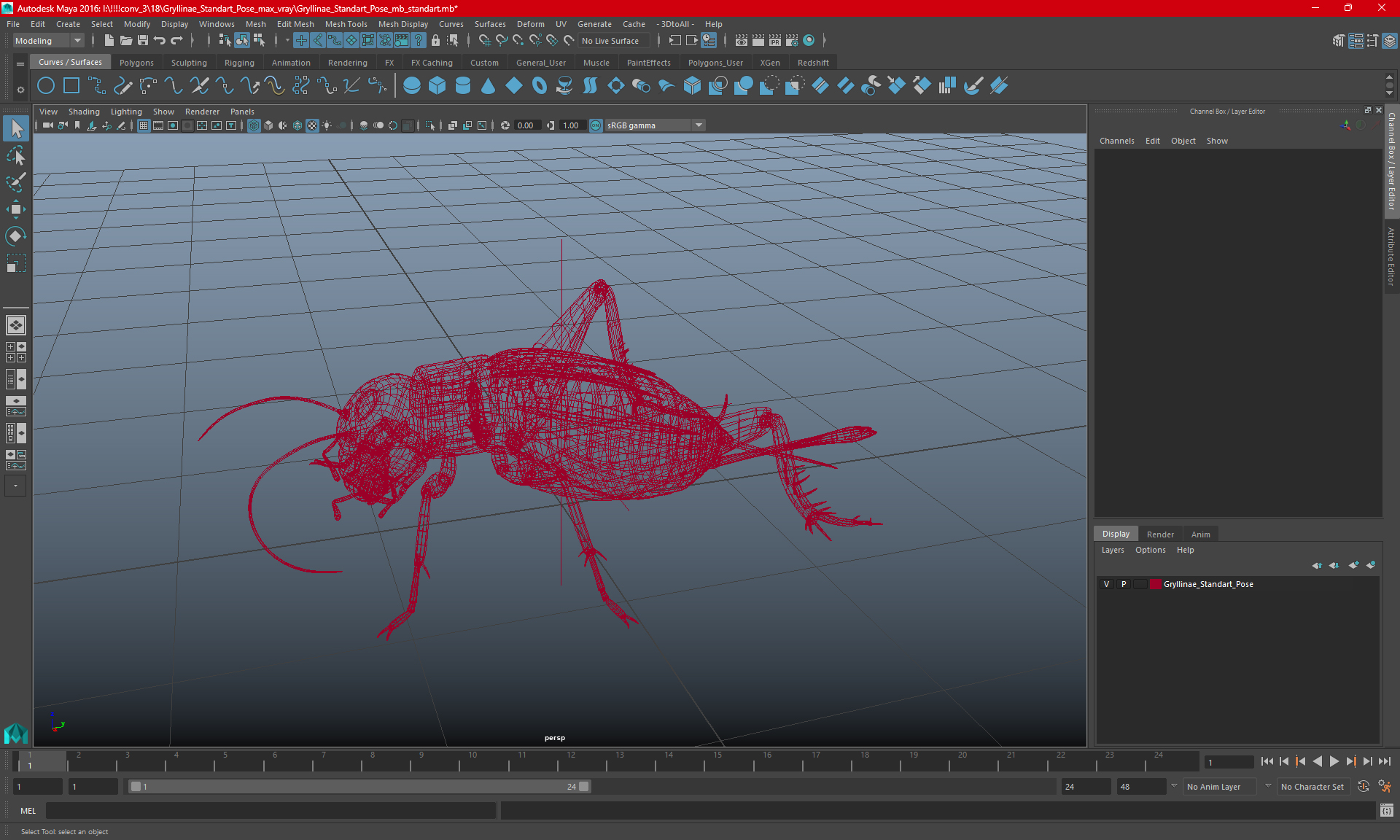Open Channels menu in Channel Box
This screenshot has width=1400, height=840.
[1116, 141]
